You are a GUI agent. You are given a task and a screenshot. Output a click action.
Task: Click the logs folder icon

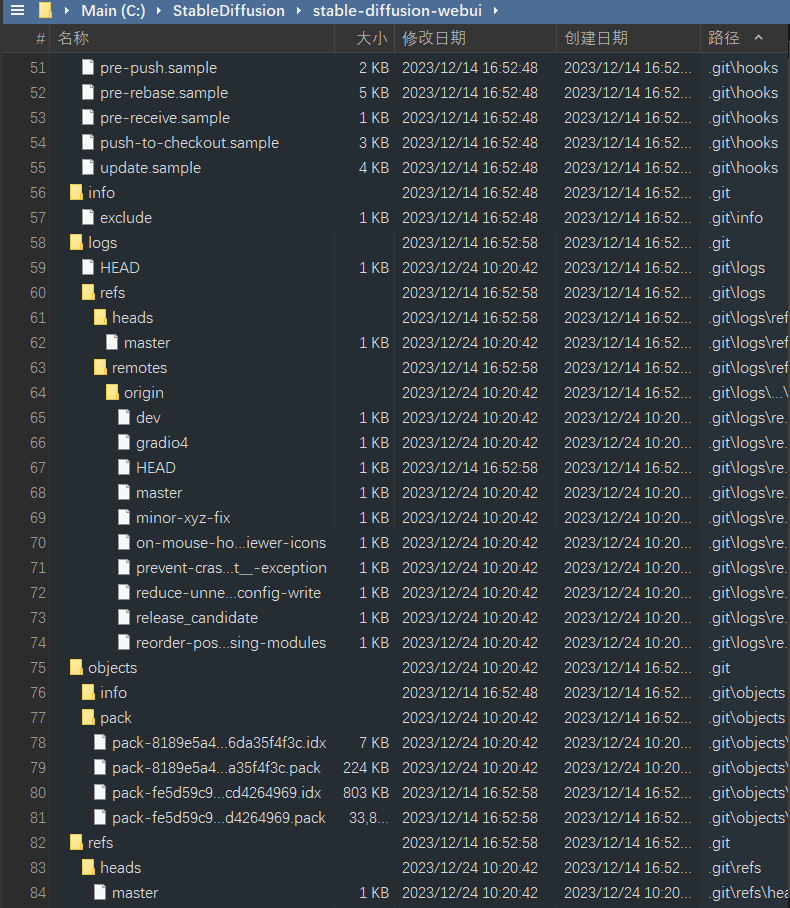[x=76, y=242]
